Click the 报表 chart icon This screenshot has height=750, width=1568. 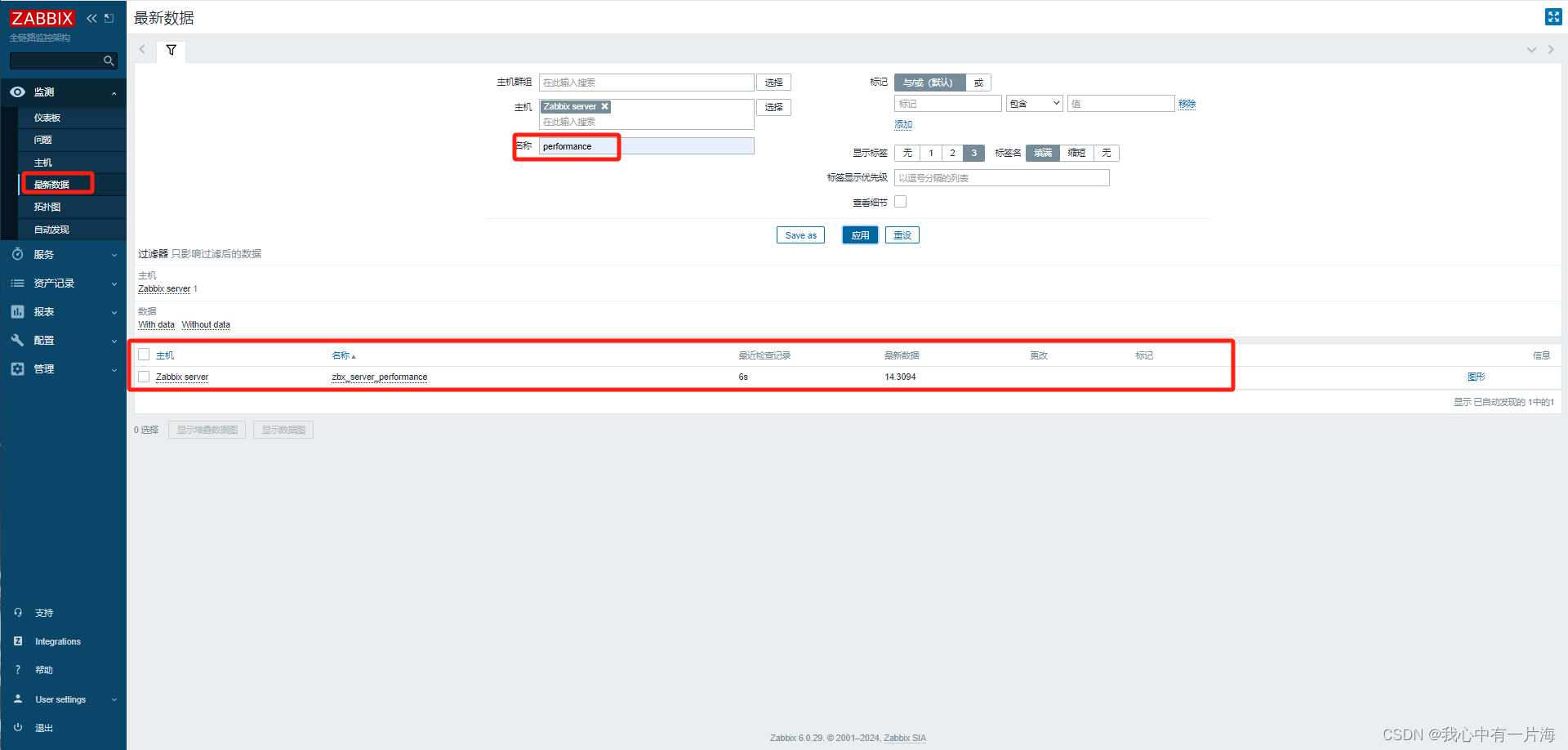click(x=17, y=311)
